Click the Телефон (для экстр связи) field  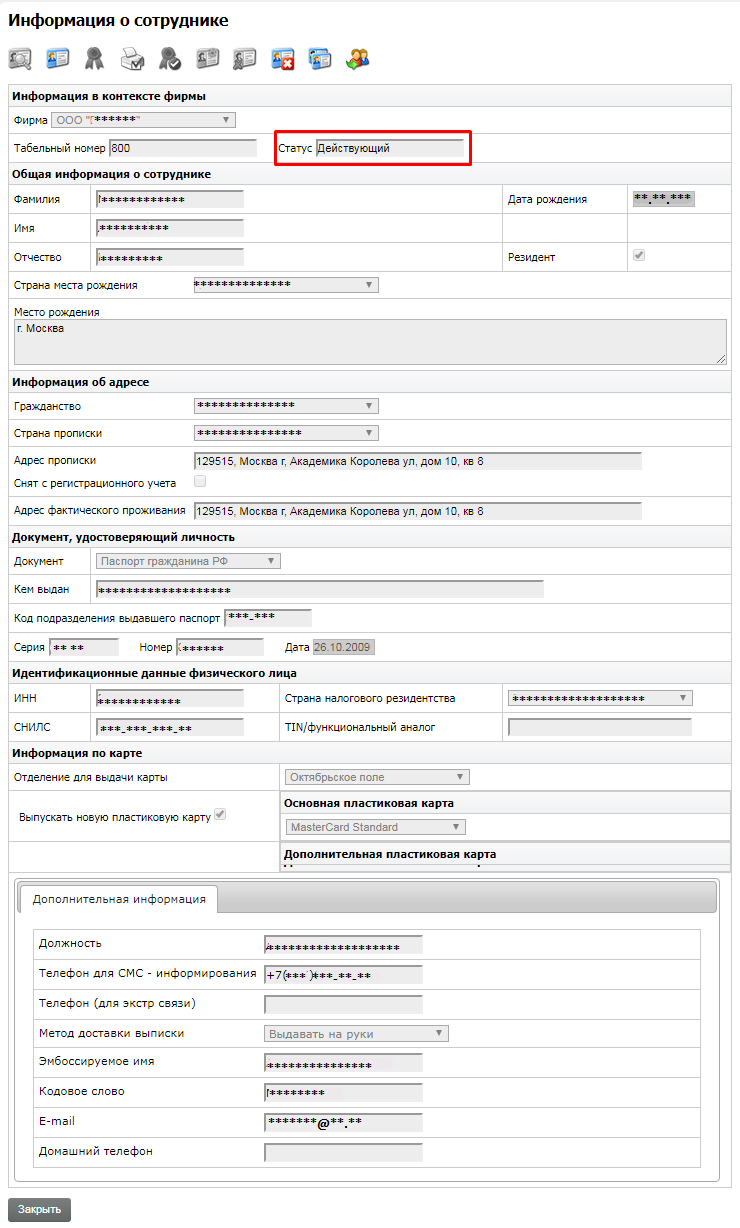[x=343, y=1004]
